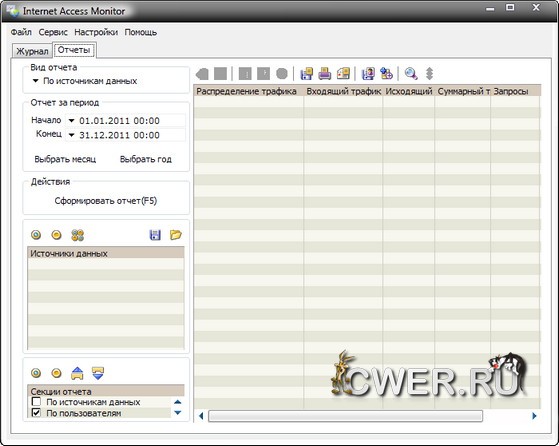
Task: Click the greyed-out next page icon
Action: coord(263,74)
